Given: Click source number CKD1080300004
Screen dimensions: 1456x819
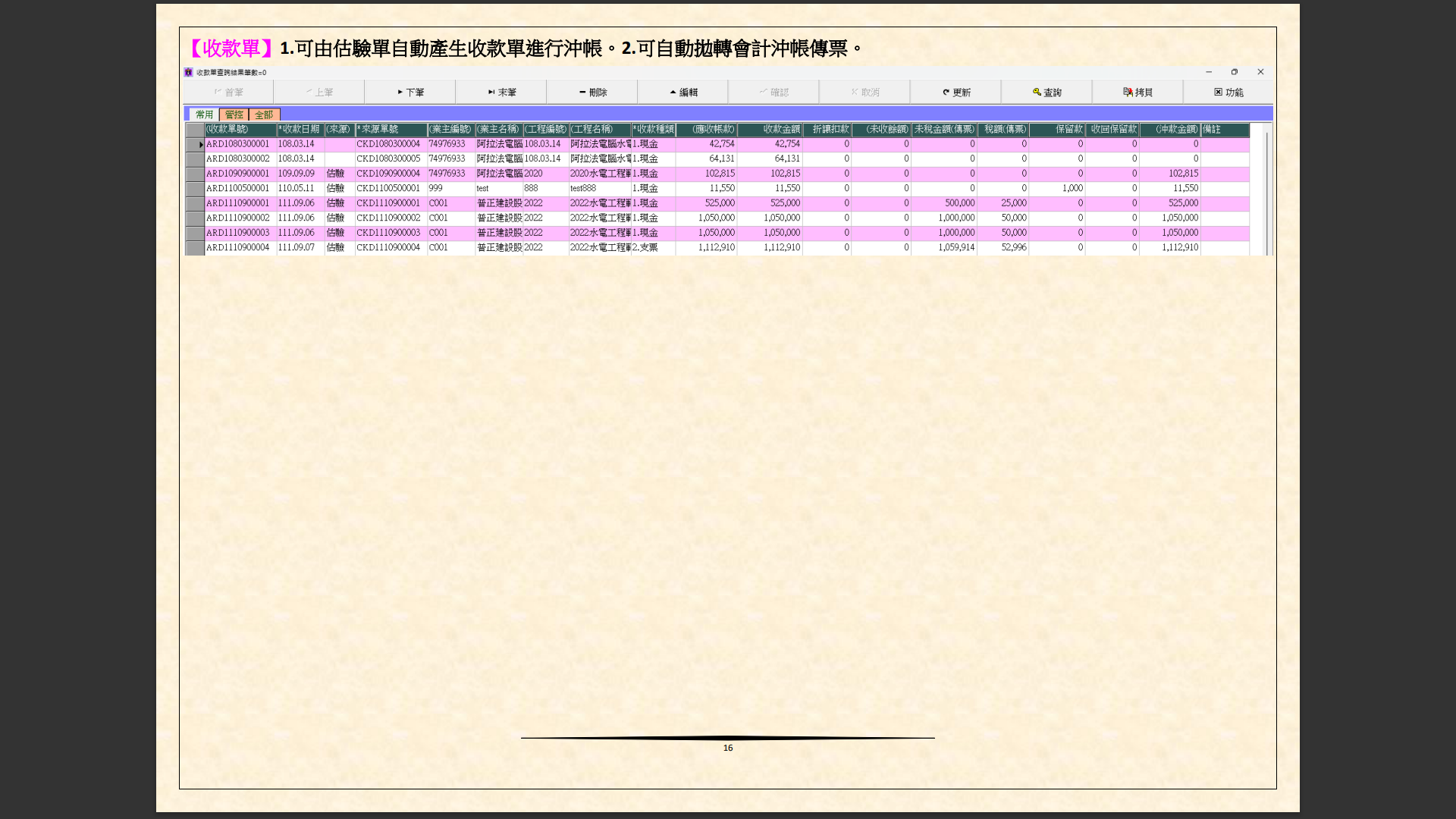Looking at the screenshot, I should tap(391, 144).
